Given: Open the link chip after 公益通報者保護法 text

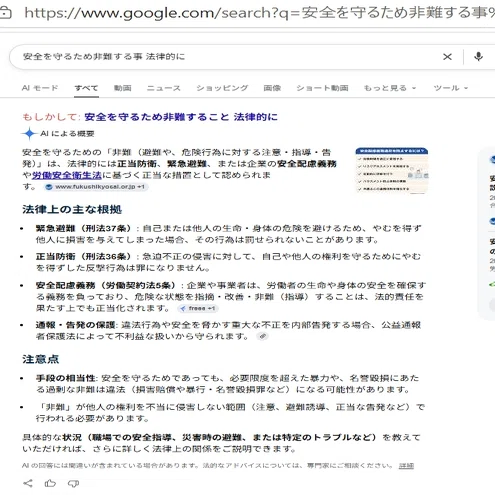Looking at the screenshot, I should point(263,336).
